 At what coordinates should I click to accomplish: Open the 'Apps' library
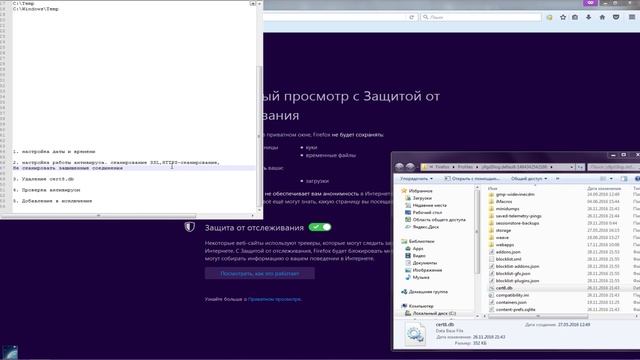418,249
